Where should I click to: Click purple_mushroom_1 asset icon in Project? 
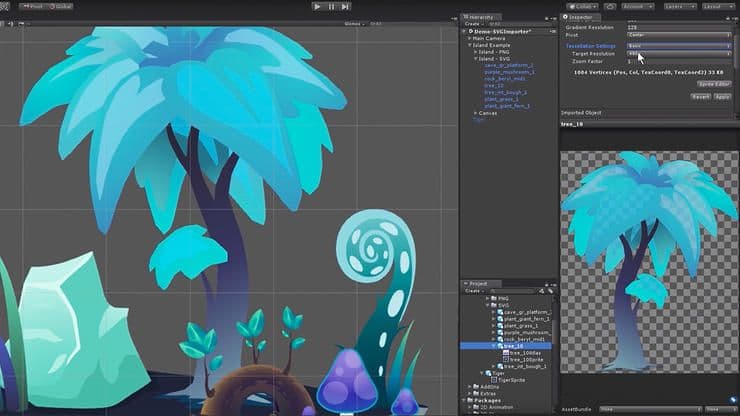(x=500, y=332)
